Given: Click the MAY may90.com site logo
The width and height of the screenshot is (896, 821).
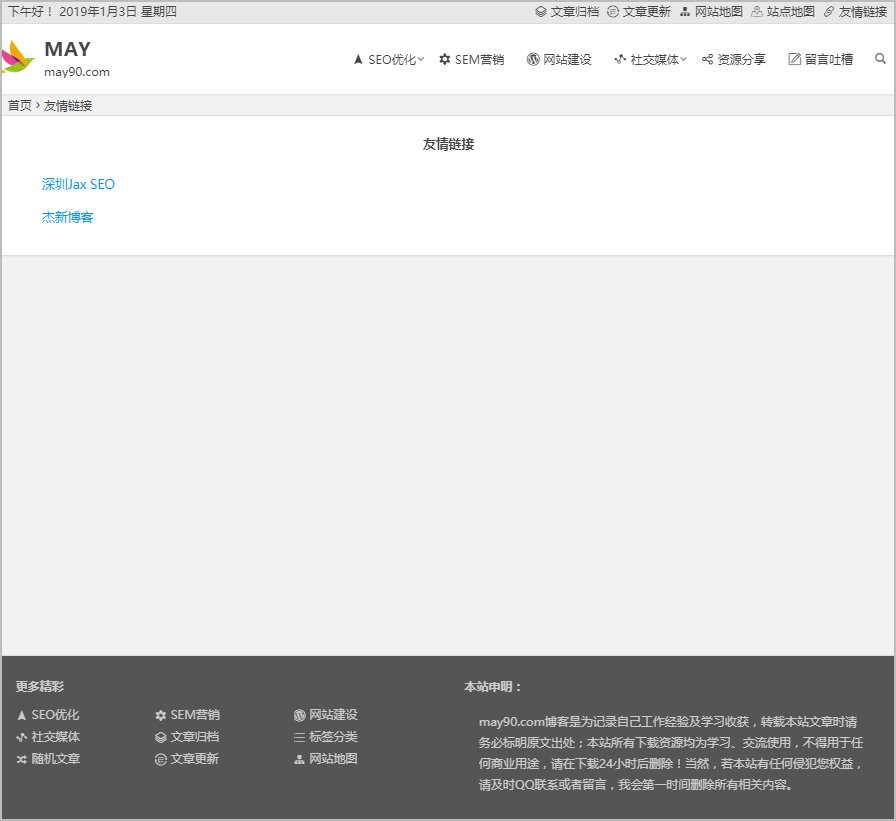Looking at the screenshot, I should (52, 57).
